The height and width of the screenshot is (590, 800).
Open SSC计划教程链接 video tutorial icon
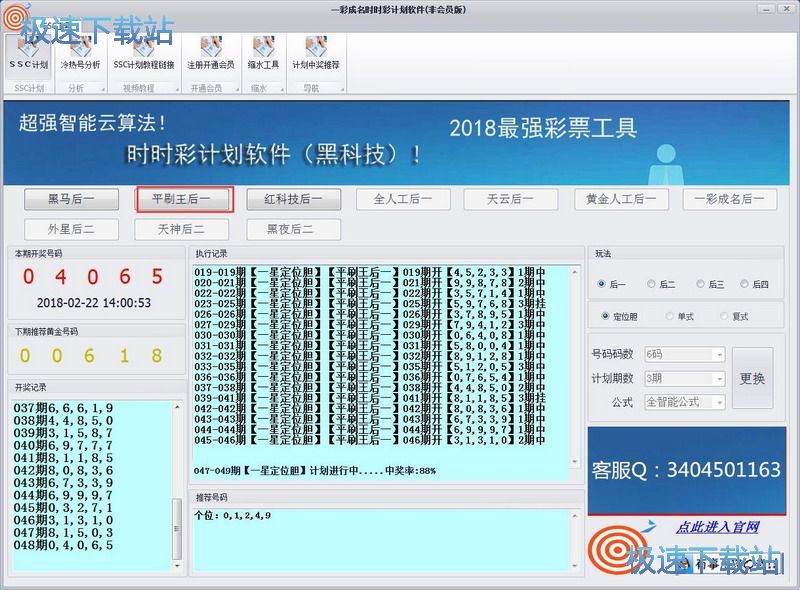tap(143, 52)
